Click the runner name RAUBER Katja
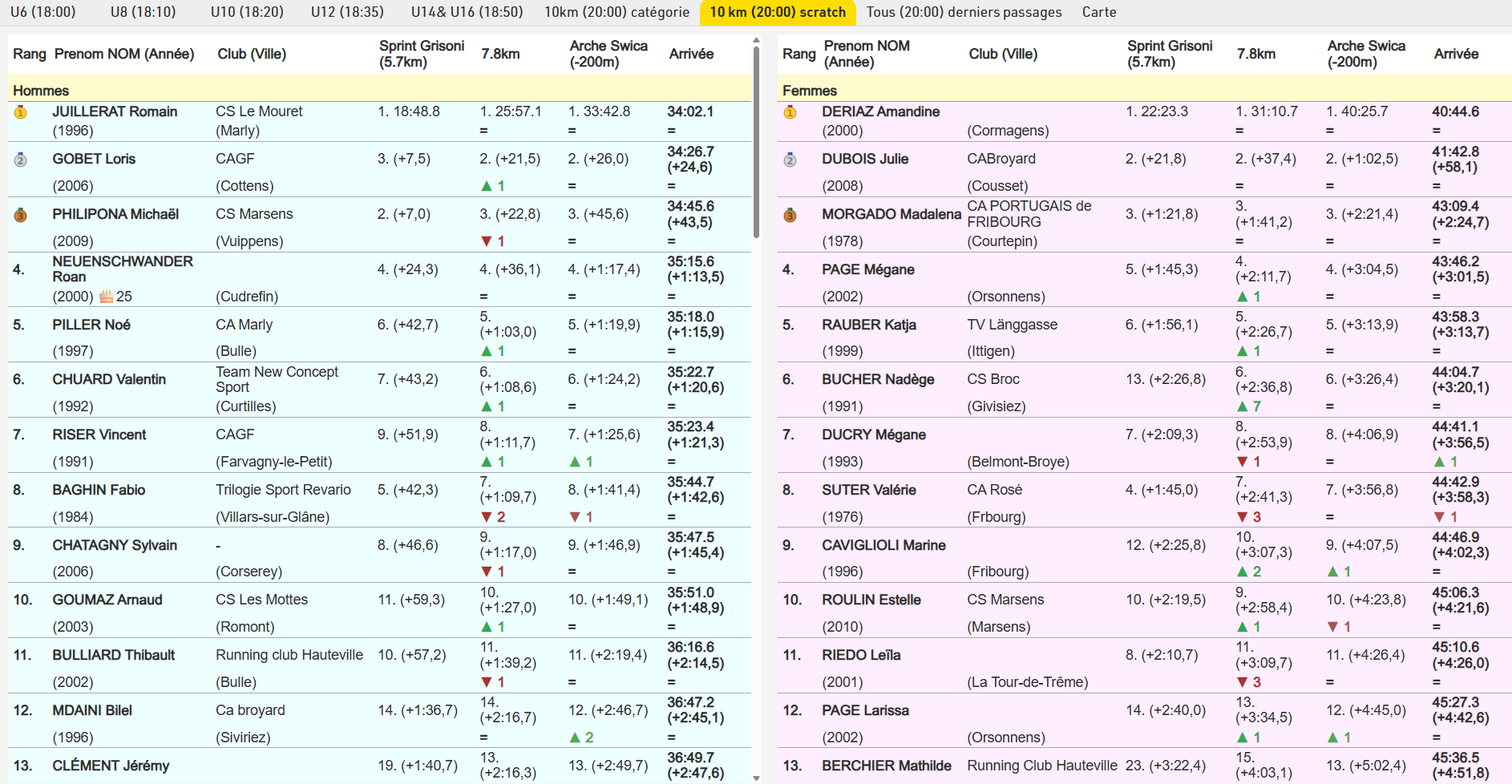The width and height of the screenshot is (1512, 784). [869, 325]
